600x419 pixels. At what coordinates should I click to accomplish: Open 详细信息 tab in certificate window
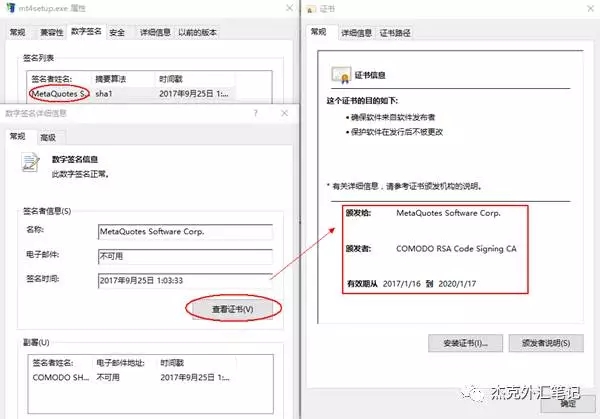pos(357,33)
